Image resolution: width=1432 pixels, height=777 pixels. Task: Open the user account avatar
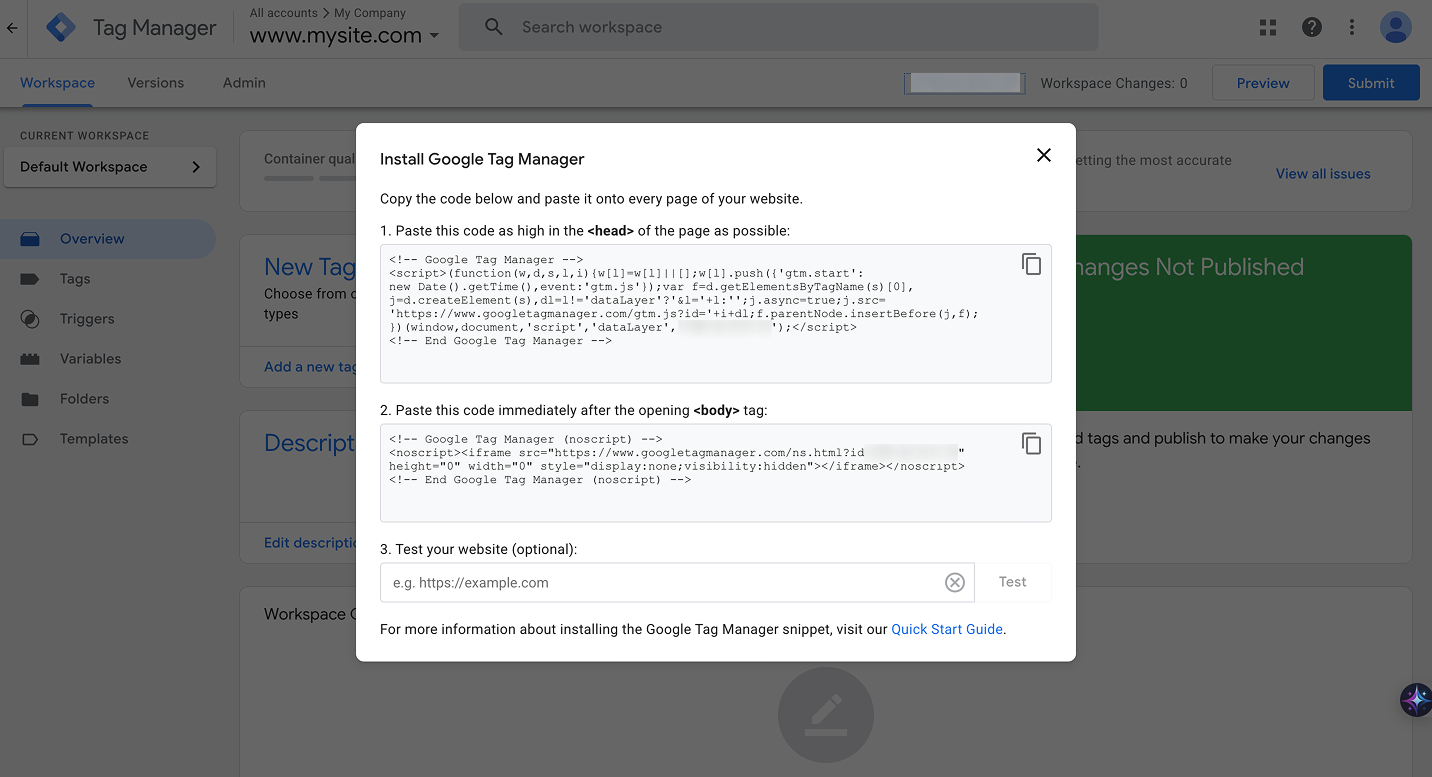click(x=1395, y=28)
